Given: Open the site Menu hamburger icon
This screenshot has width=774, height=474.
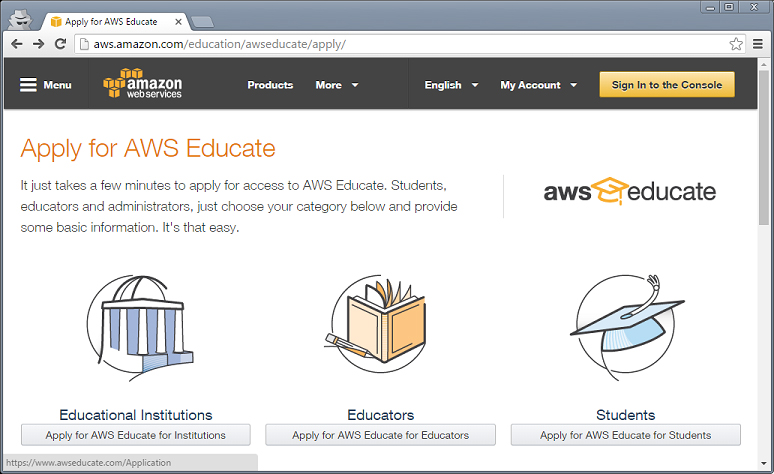Looking at the screenshot, I should (x=28, y=85).
